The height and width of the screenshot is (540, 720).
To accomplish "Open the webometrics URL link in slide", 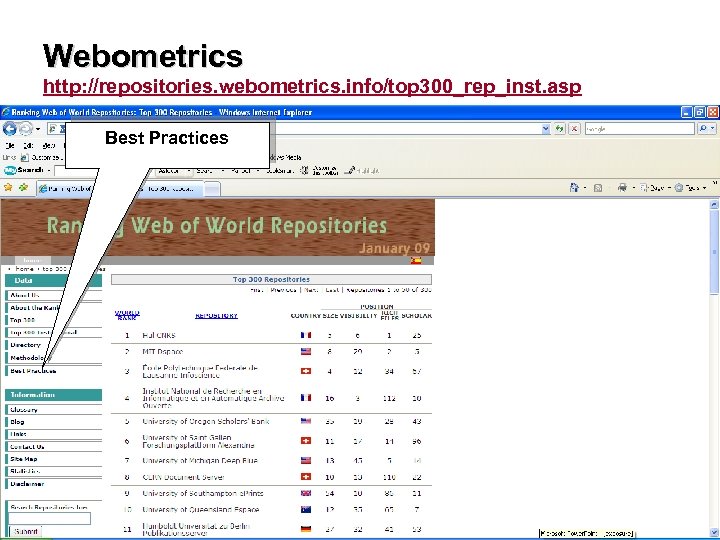I will (x=312, y=86).
